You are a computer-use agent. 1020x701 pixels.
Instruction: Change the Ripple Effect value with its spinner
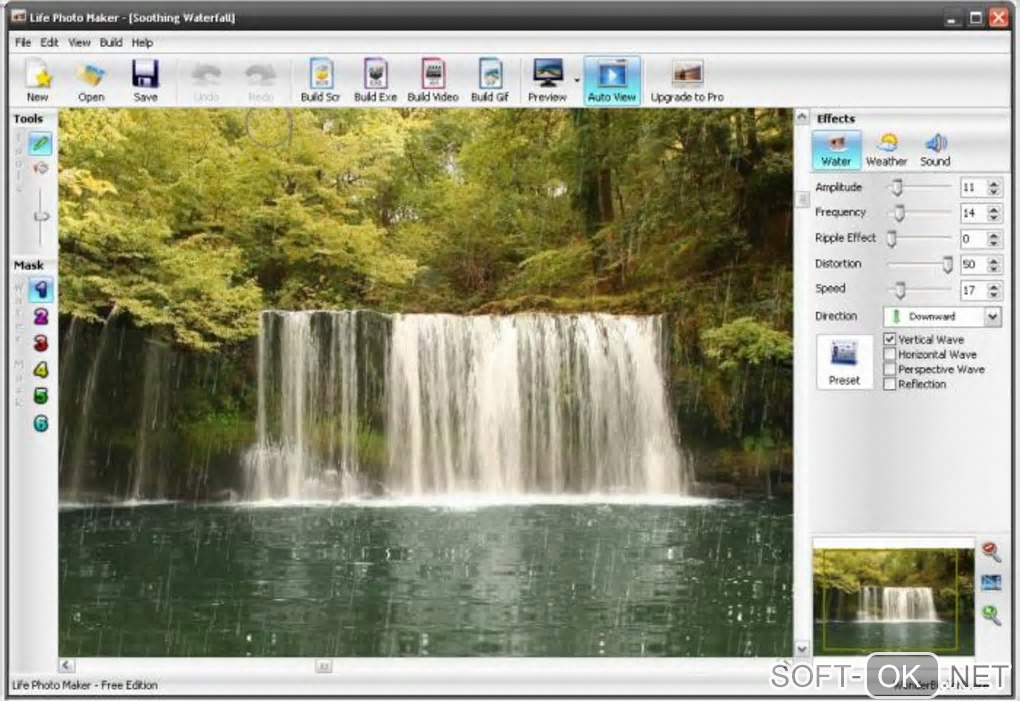(993, 239)
